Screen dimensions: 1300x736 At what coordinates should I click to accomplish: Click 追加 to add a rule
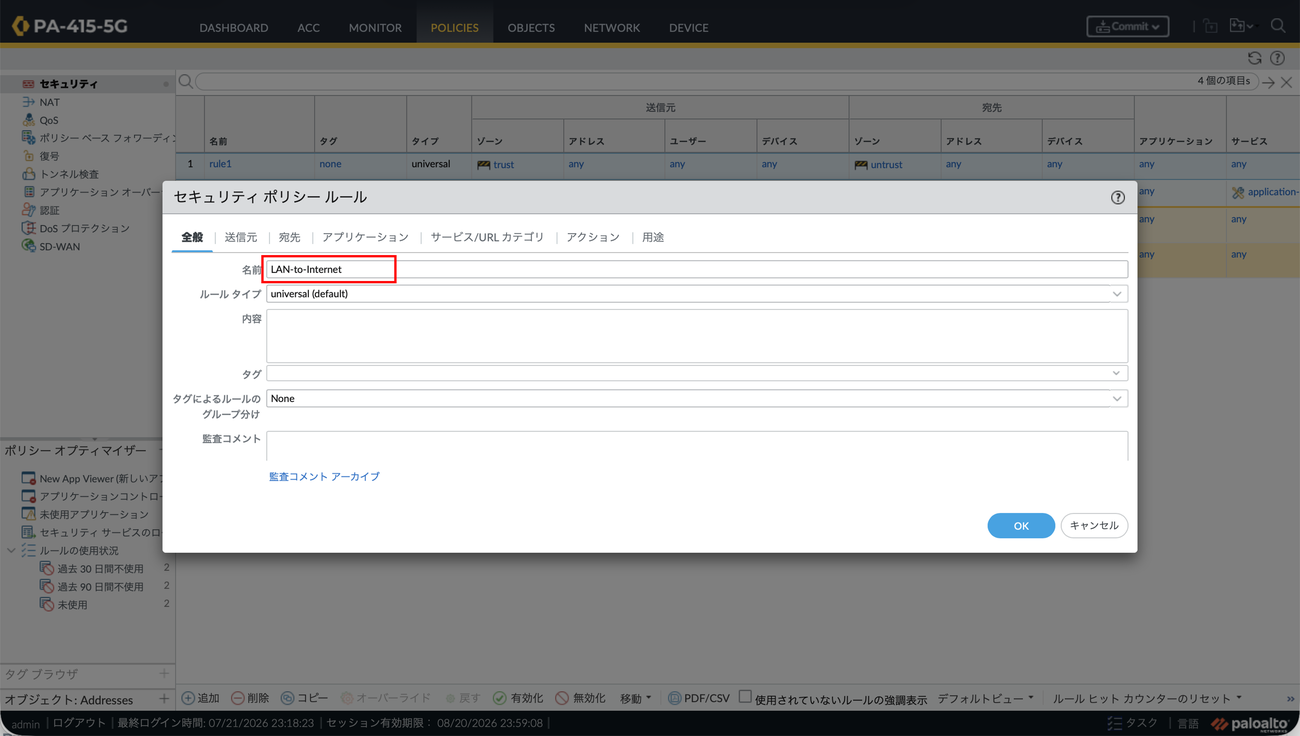coord(200,698)
